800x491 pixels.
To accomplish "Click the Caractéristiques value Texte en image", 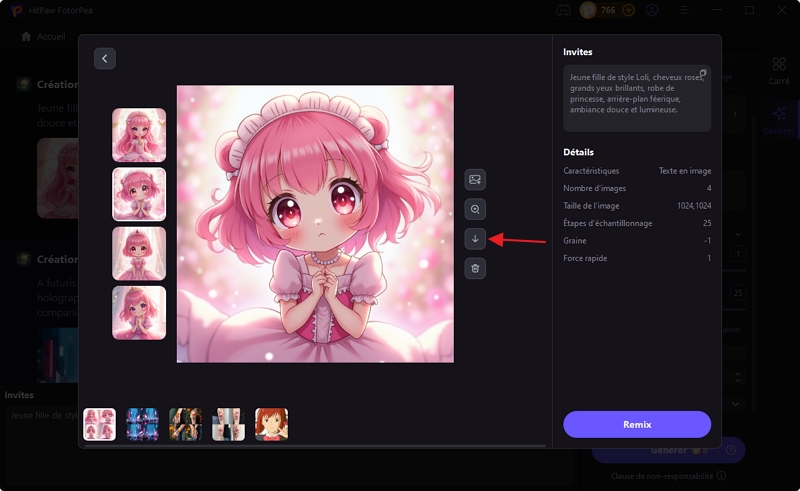I will (685, 171).
